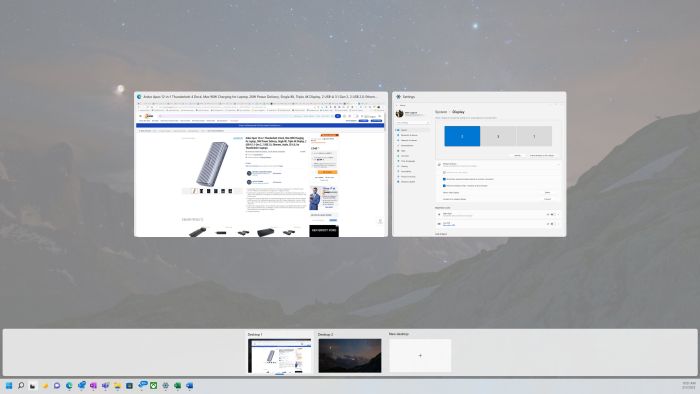Viewport: 700px width, 394px height.
Task: Open OneNote from the taskbar
Action: coord(93,386)
